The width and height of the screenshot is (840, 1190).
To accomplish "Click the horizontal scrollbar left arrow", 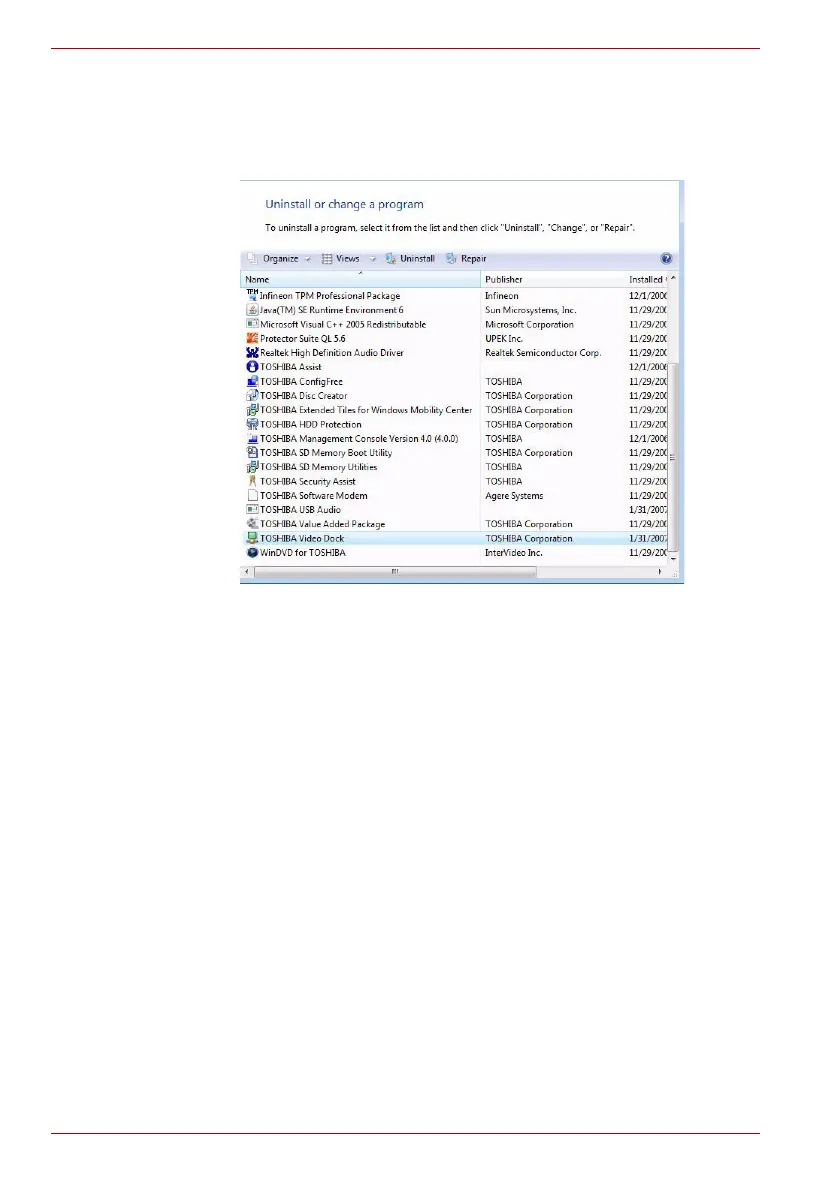I will point(247,572).
